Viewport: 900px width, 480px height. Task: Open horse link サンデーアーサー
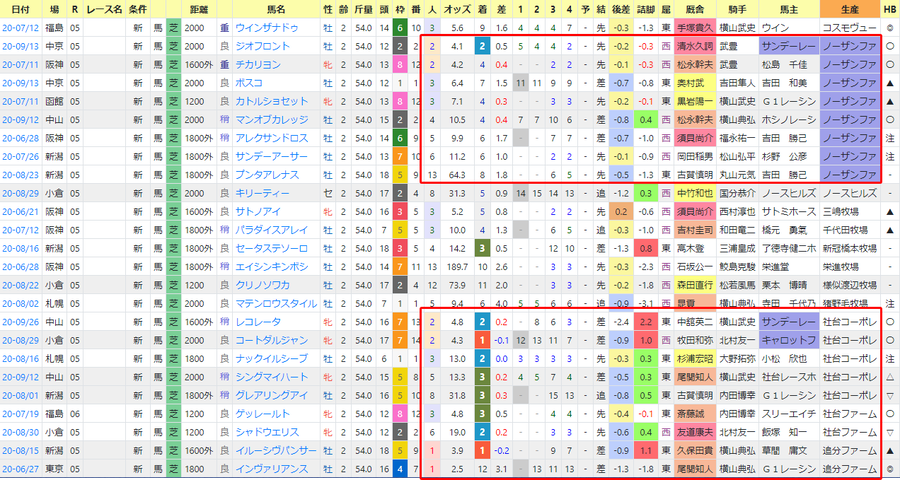click(x=271, y=156)
